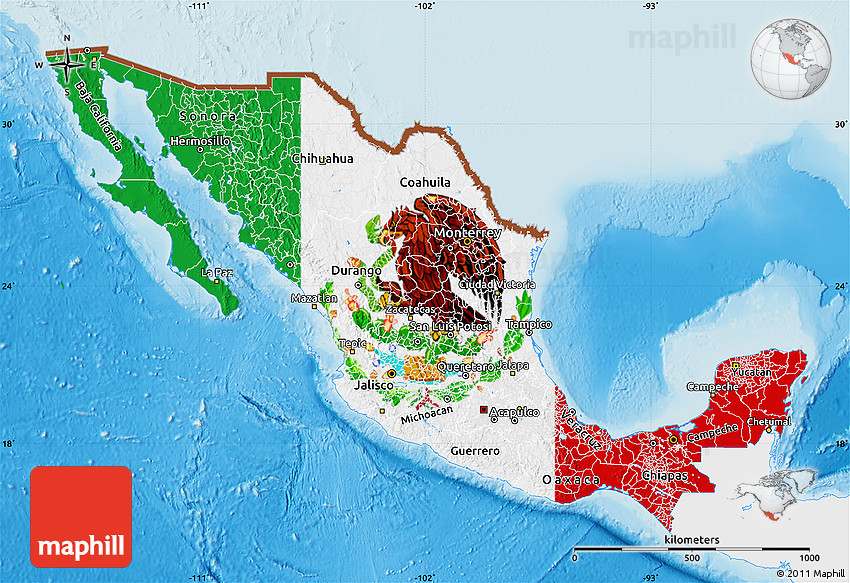
Task: Click the South point of the compass rose
Action: point(67,92)
